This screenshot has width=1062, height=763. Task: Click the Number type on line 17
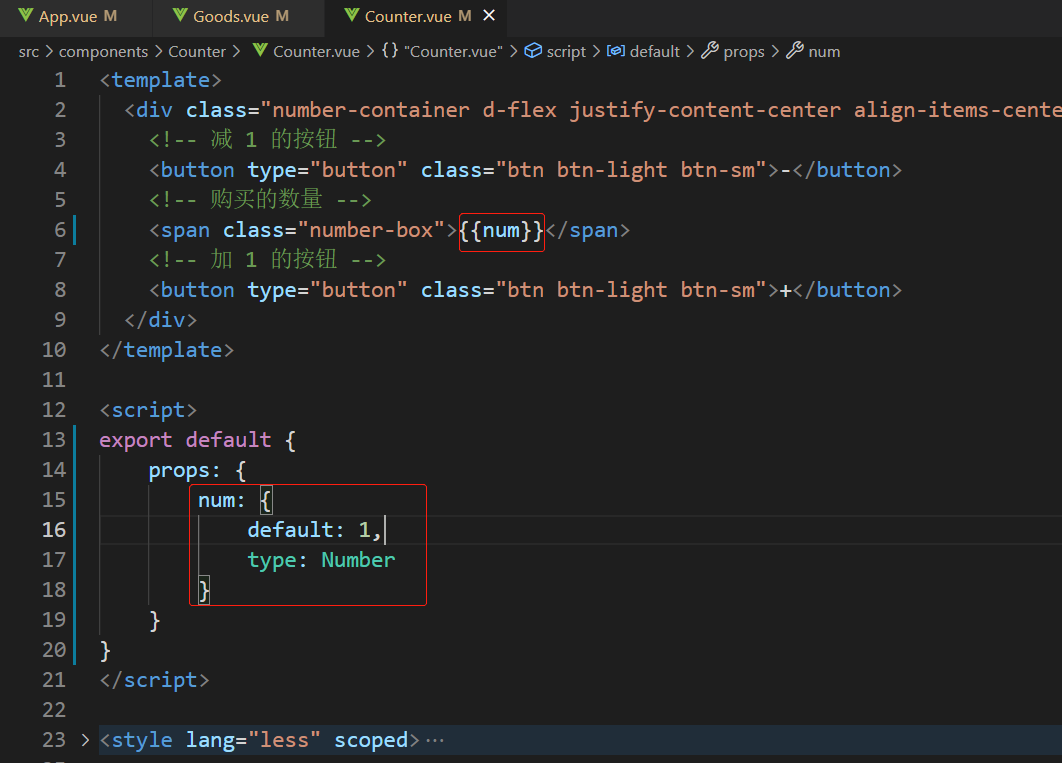(x=358, y=561)
